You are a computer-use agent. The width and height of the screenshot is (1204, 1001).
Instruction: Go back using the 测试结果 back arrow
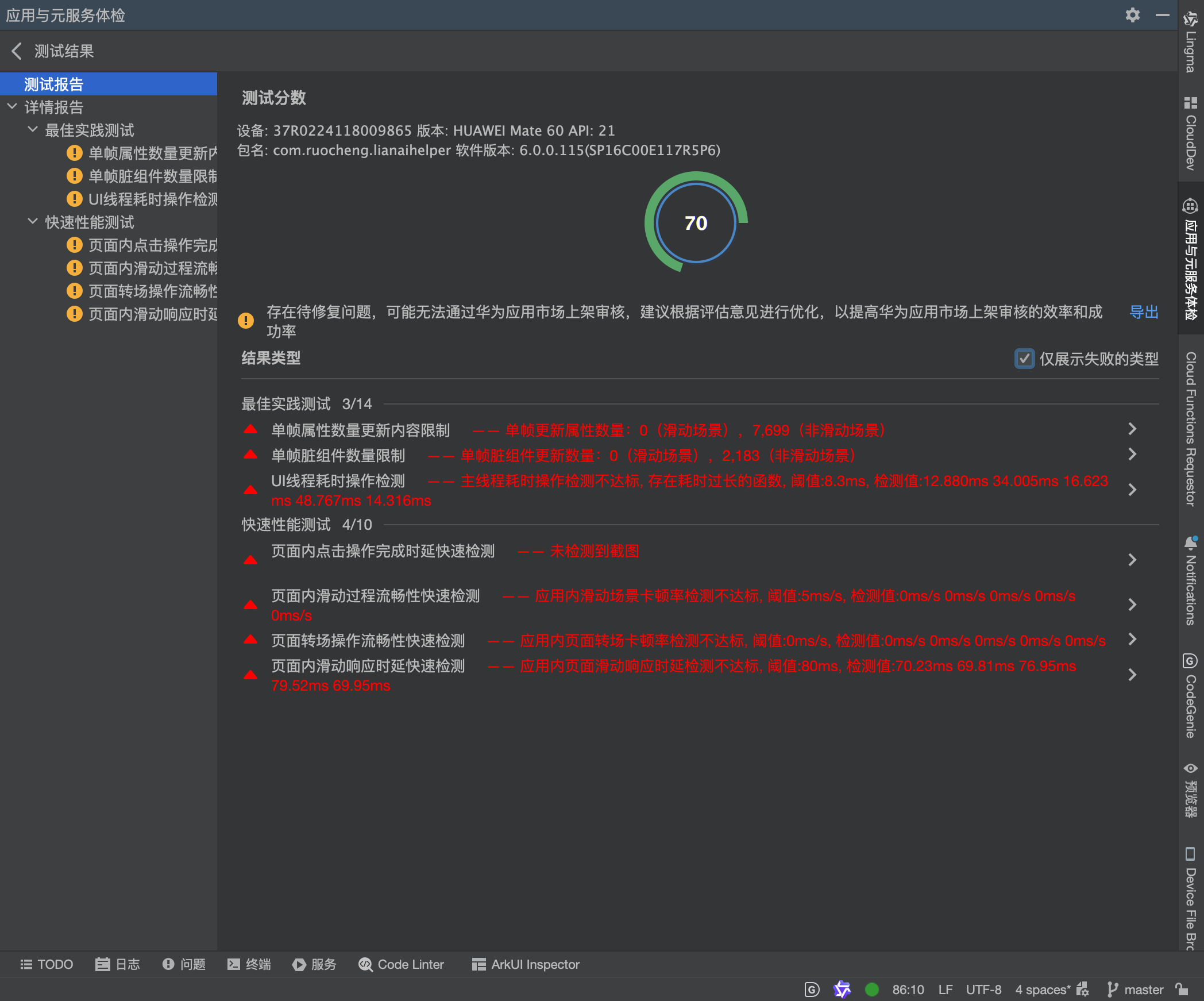[x=17, y=51]
